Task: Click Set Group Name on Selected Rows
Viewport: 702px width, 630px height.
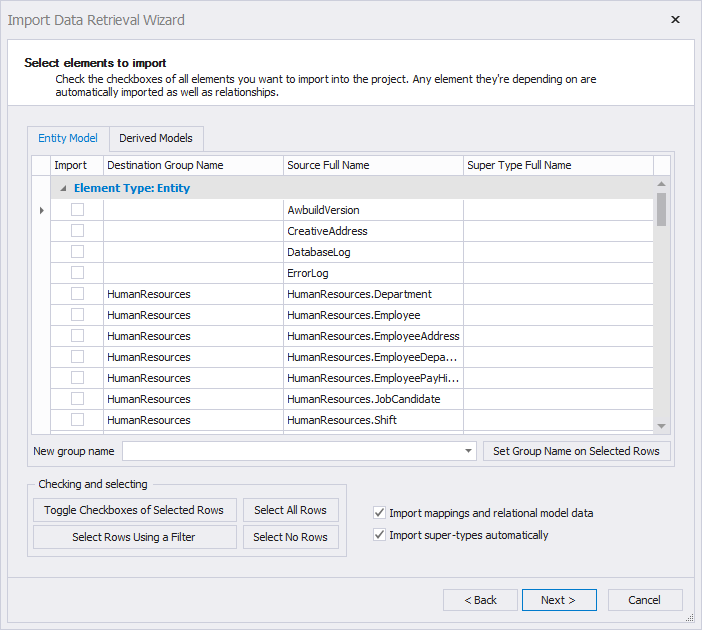Action: (576, 451)
